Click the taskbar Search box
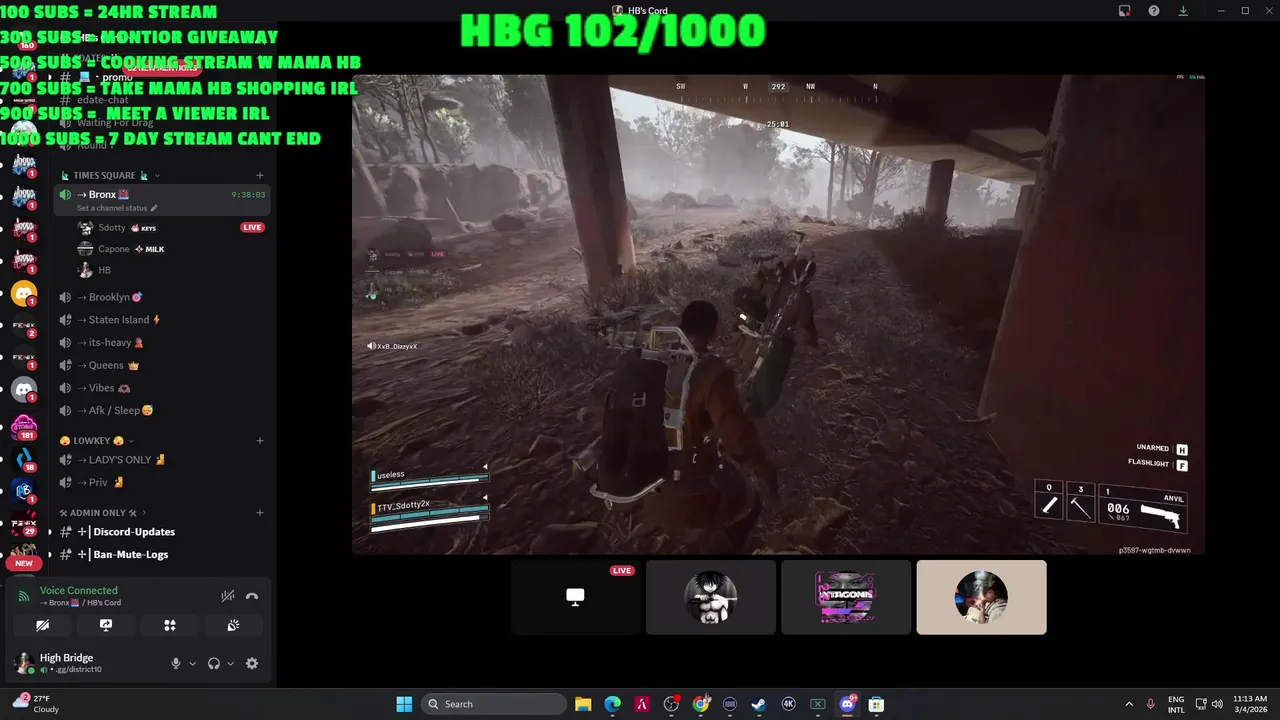This screenshot has width=1280, height=720. 494,704
